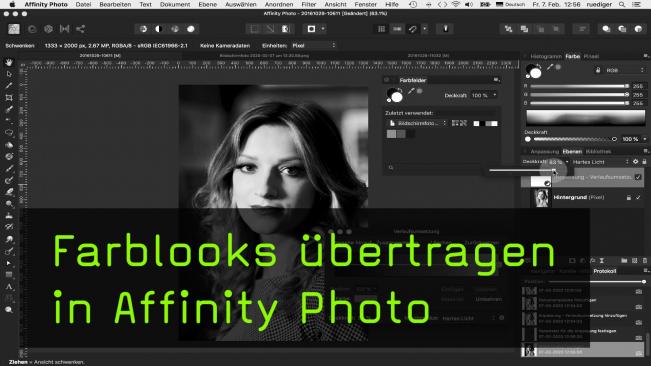Expand the snapping options arrow

[425, 29]
